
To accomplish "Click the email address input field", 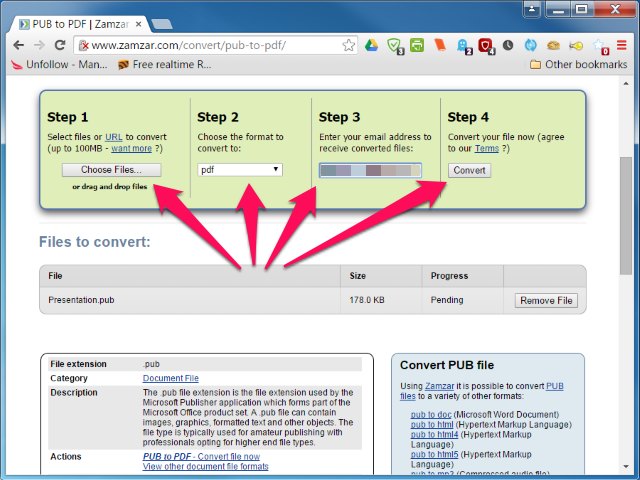I will [x=370, y=170].
